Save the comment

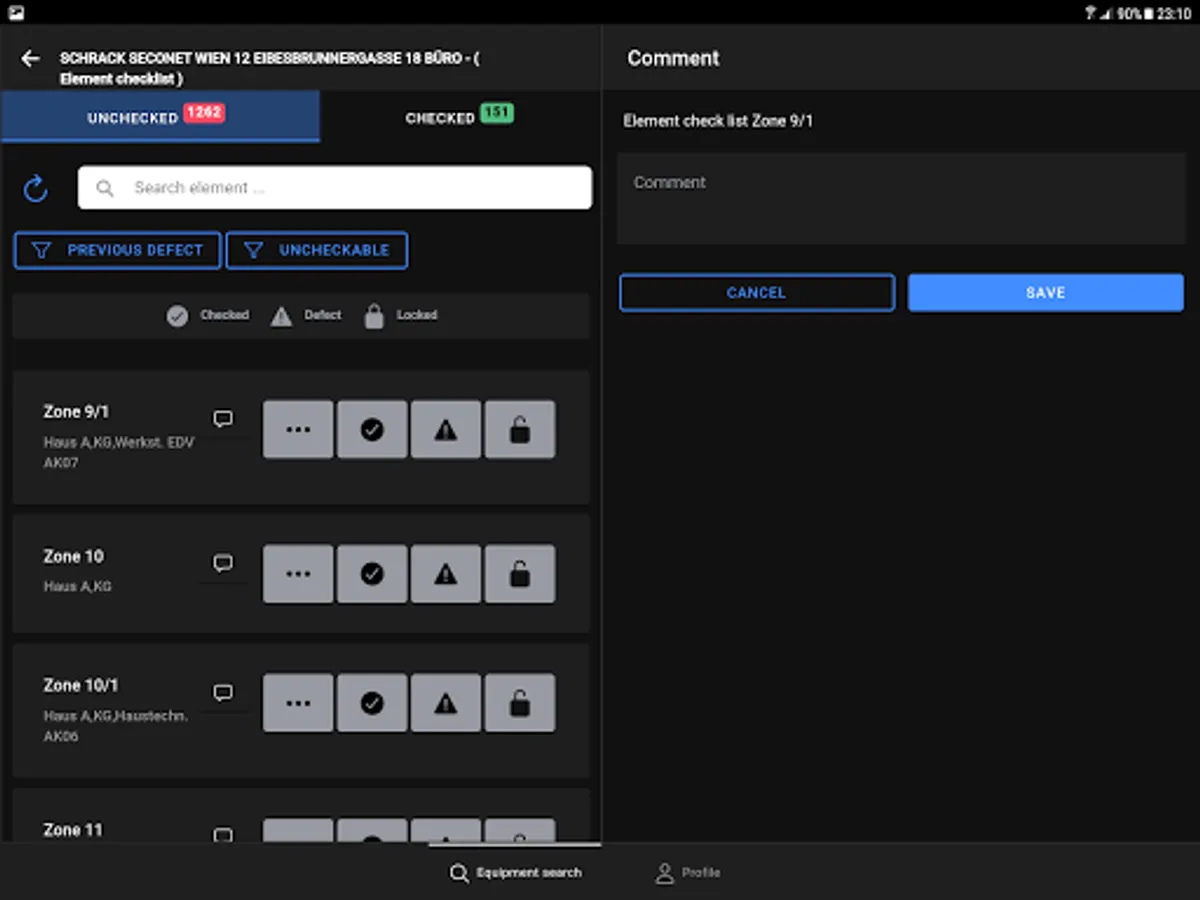[1045, 293]
